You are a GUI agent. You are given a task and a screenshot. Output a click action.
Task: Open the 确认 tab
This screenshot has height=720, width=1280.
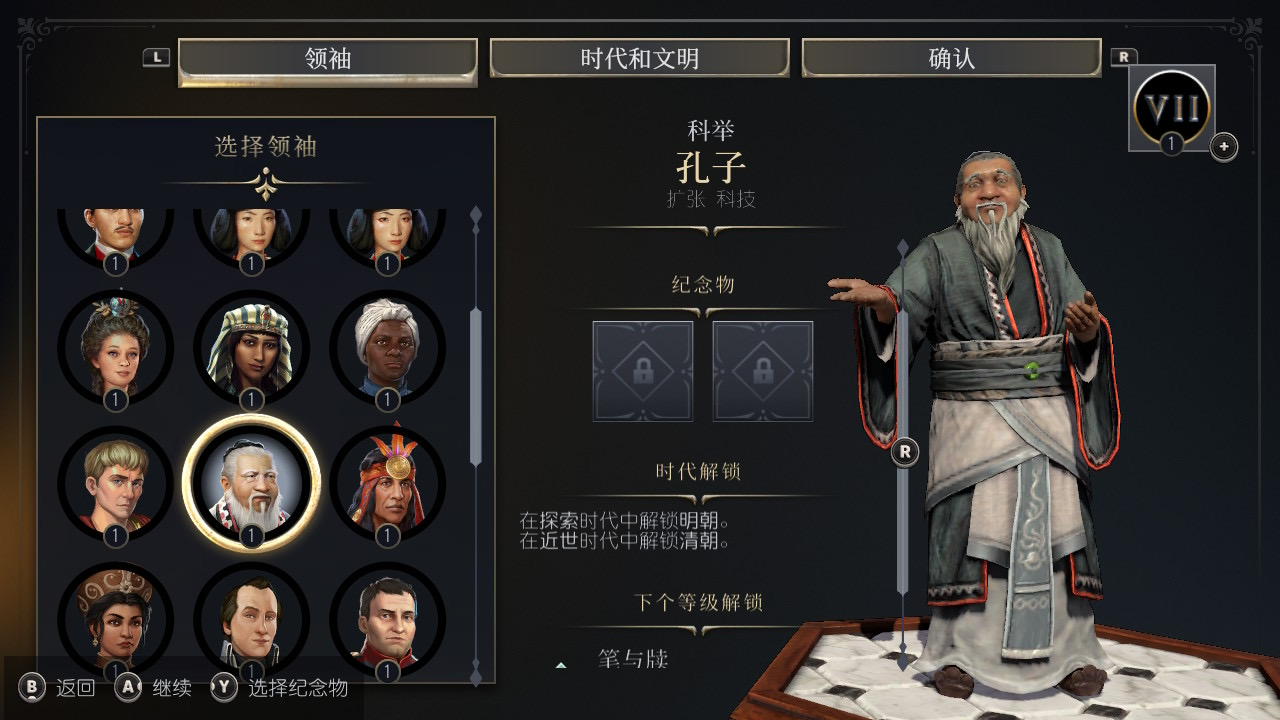tap(952, 59)
